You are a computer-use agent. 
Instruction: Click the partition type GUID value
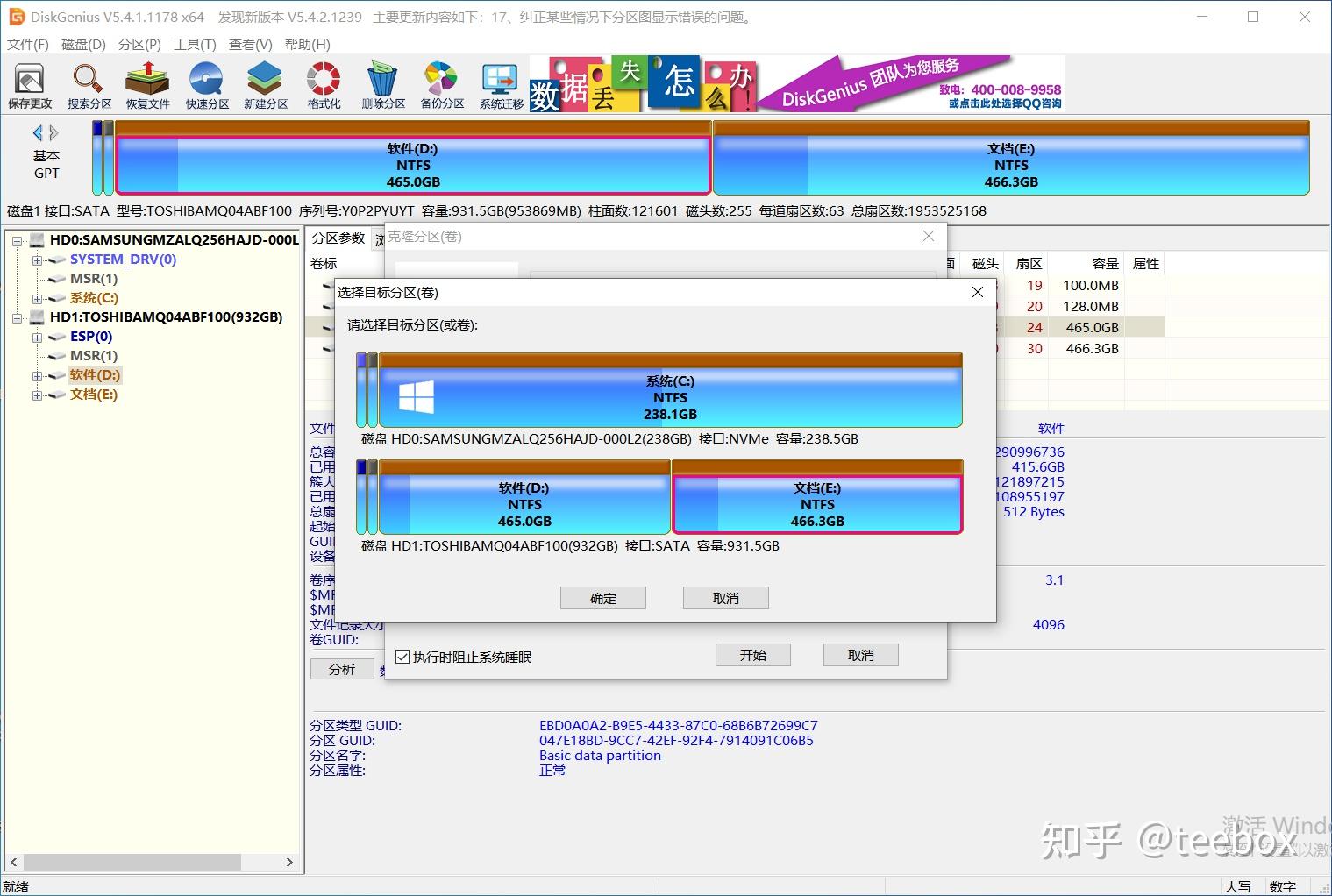coord(678,726)
